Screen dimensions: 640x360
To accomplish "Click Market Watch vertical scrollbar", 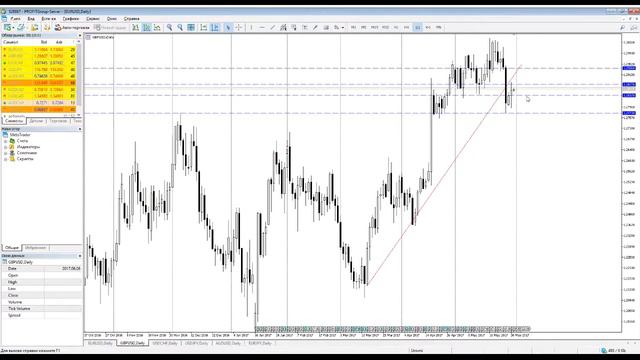I will pyautogui.click(x=79, y=78).
